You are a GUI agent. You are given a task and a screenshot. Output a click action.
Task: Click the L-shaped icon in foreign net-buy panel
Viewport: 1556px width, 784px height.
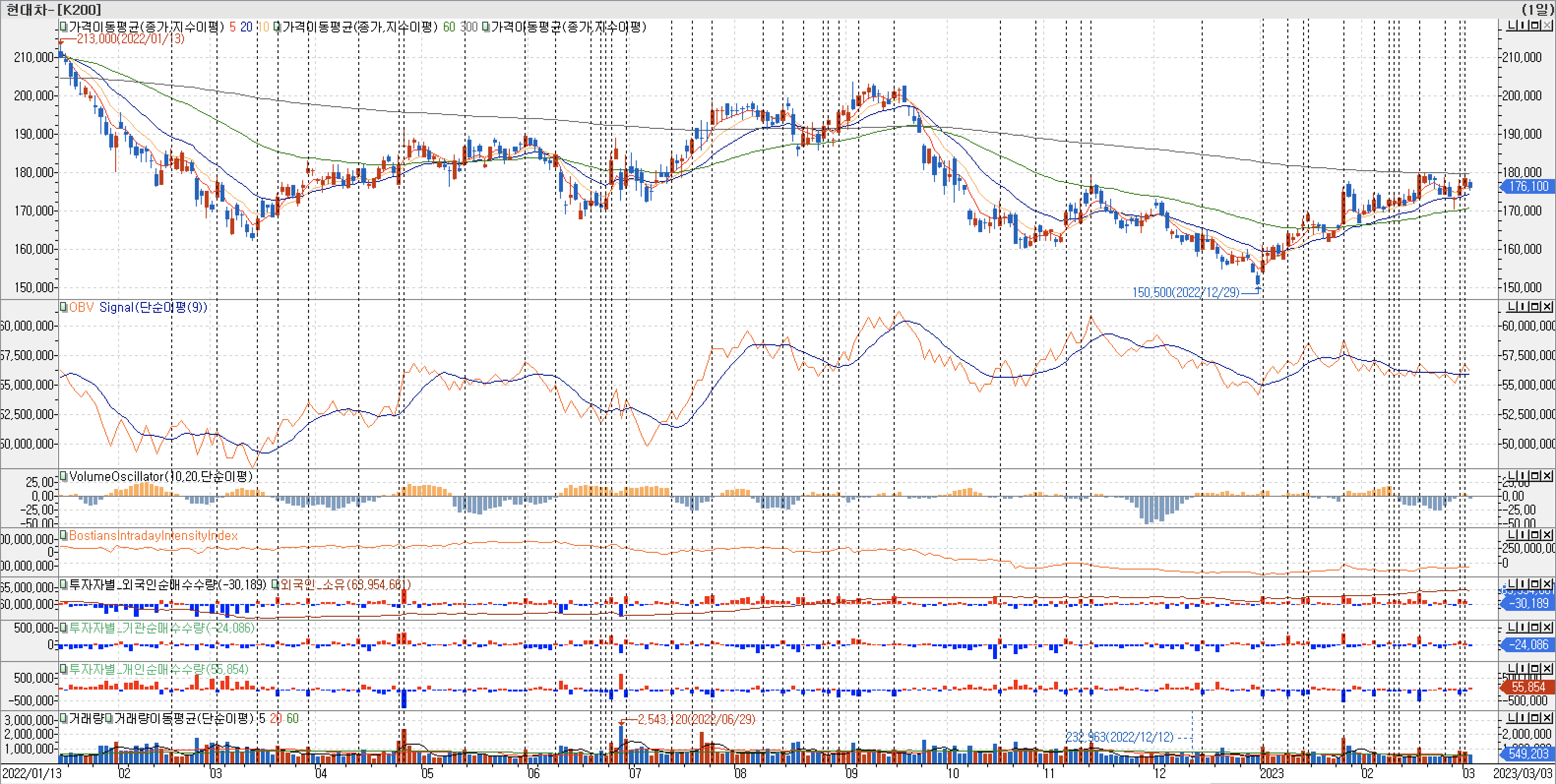tap(1511, 584)
